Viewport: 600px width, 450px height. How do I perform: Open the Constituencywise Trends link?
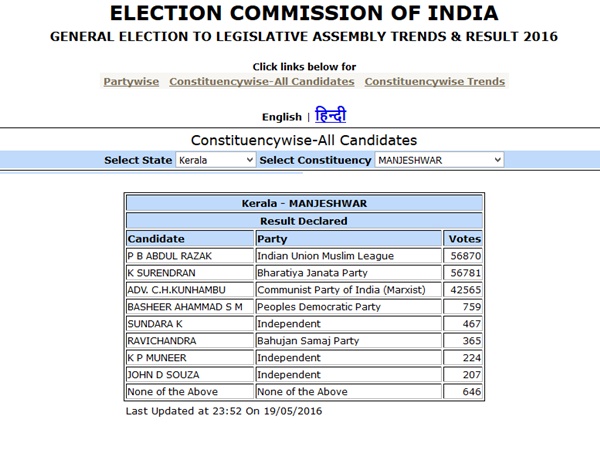[434, 81]
